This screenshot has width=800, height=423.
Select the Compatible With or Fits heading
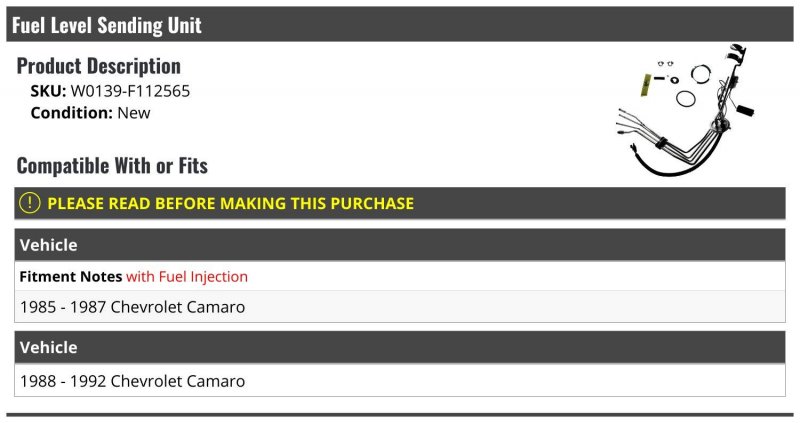pyautogui.click(x=112, y=165)
